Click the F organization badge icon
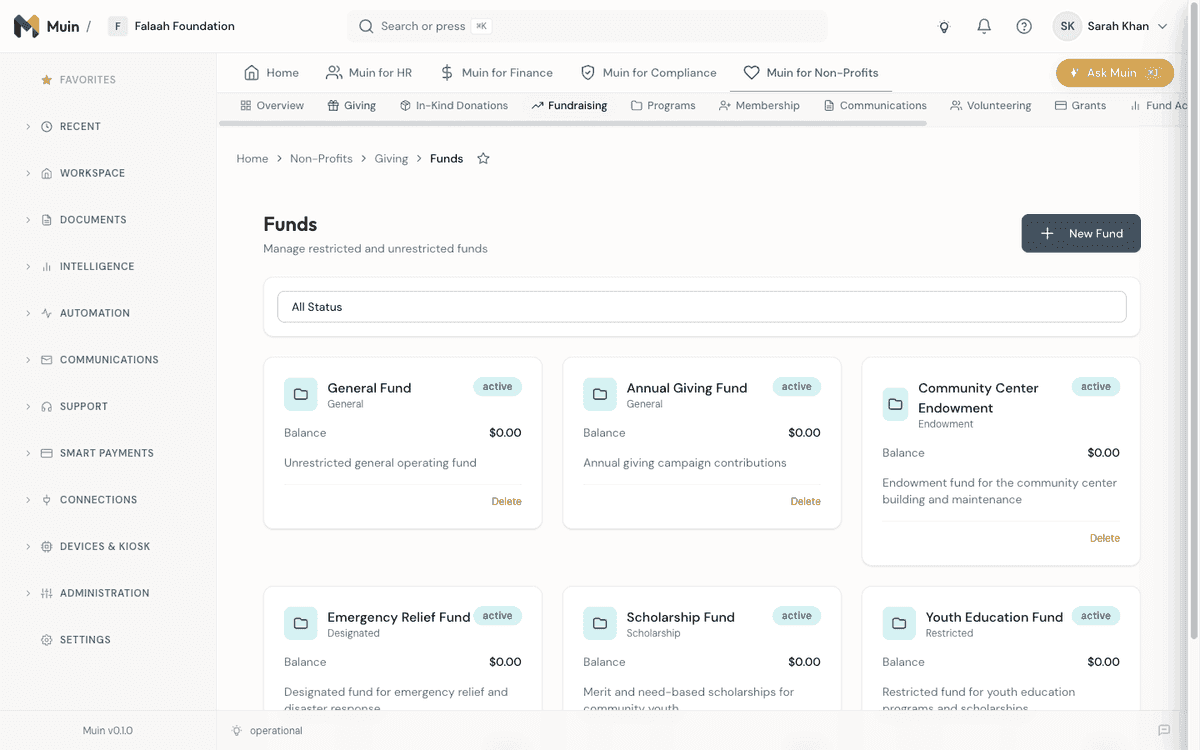 click(118, 27)
